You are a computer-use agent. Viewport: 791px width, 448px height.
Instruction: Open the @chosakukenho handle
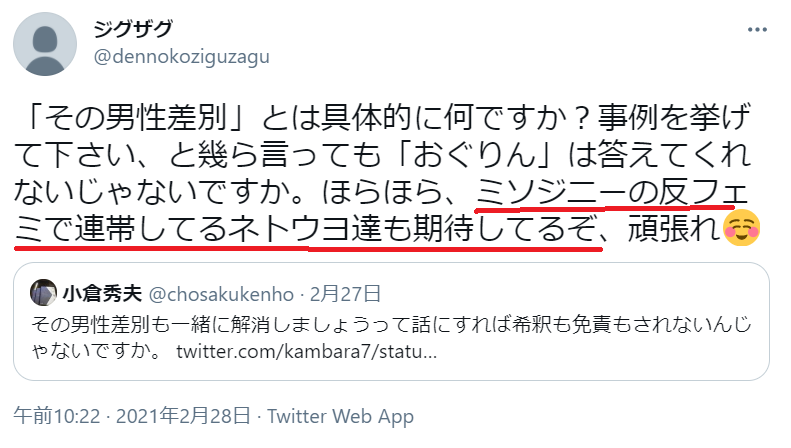click(x=221, y=294)
